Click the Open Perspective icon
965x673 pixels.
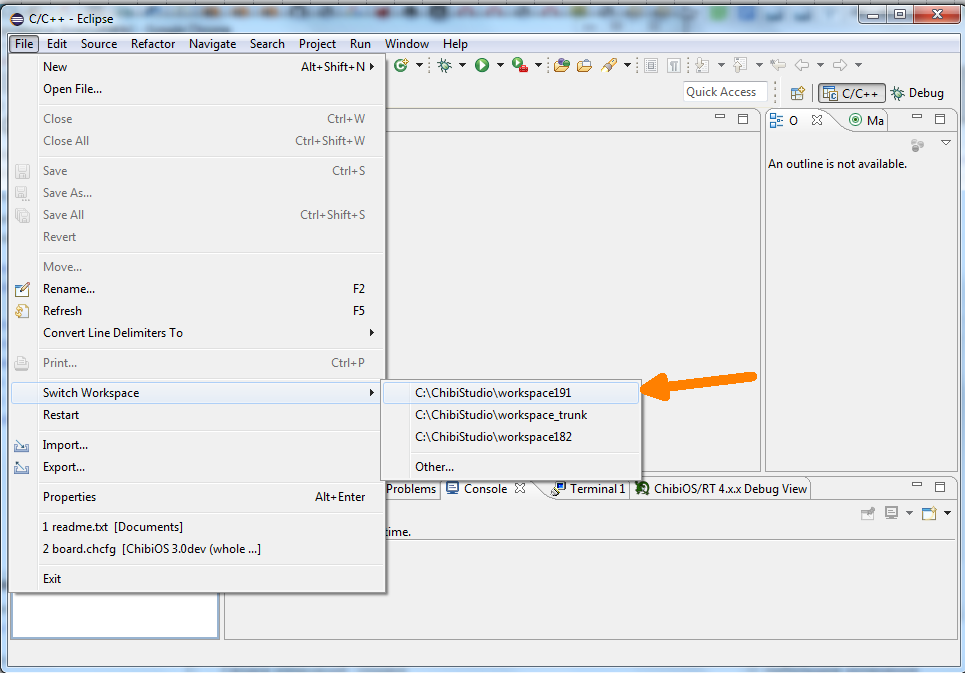coord(797,93)
